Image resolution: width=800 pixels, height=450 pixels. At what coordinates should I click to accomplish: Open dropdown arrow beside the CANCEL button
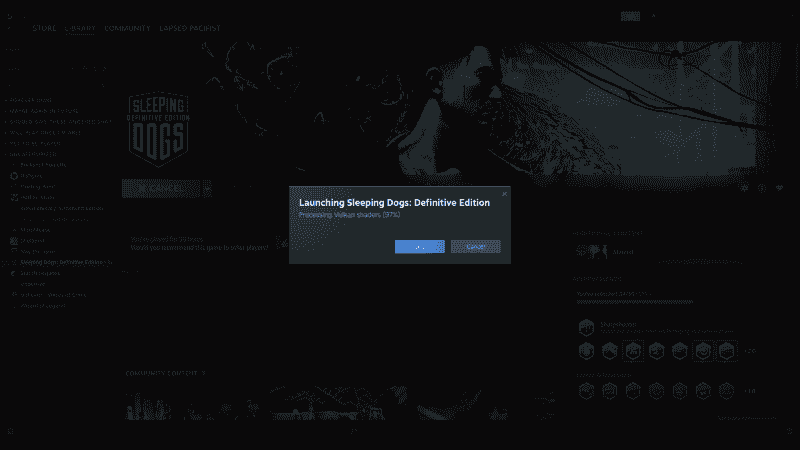[x=207, y=188]
